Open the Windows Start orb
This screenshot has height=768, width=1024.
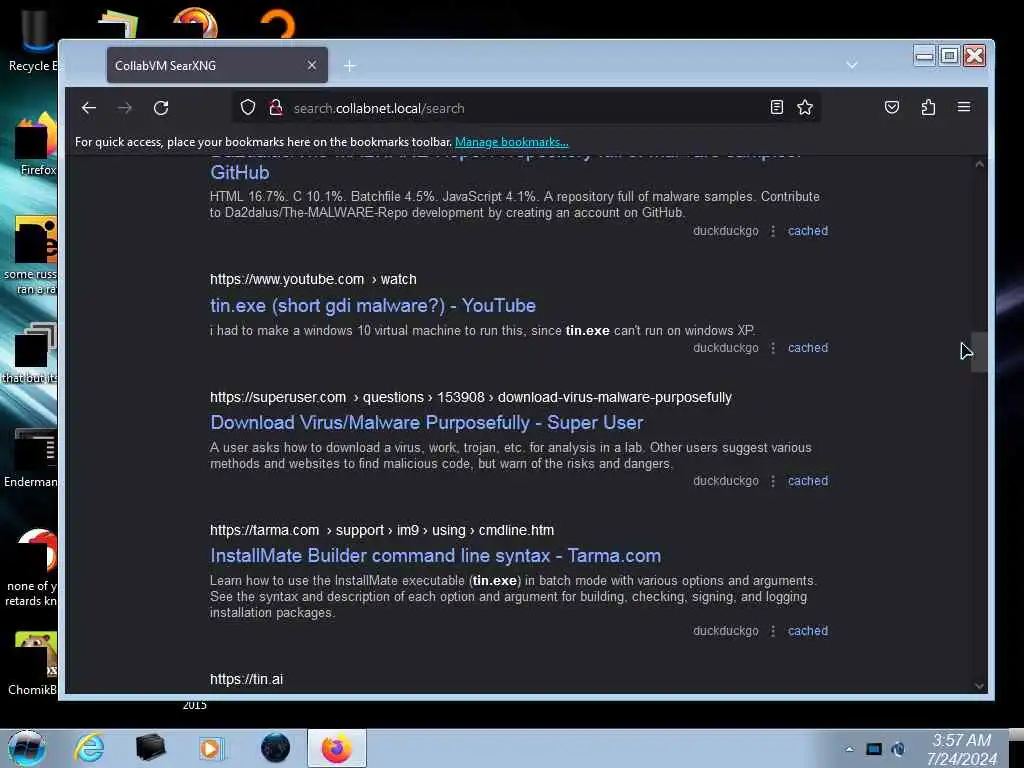[x=27, y=748]
